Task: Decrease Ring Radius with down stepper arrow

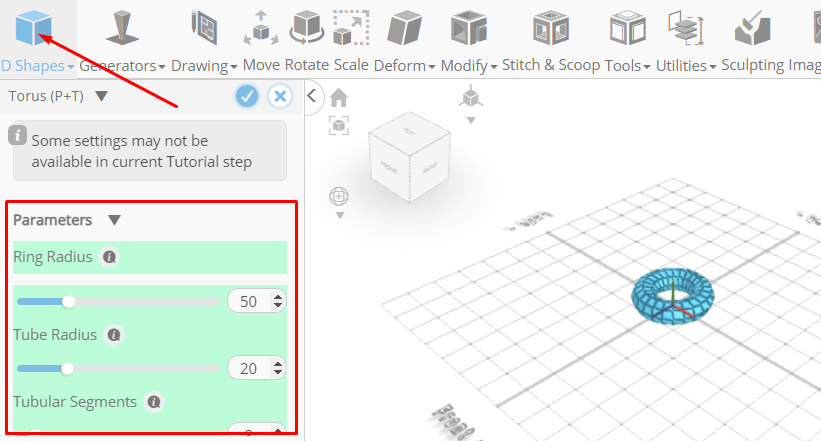Action: click(278, 306)
